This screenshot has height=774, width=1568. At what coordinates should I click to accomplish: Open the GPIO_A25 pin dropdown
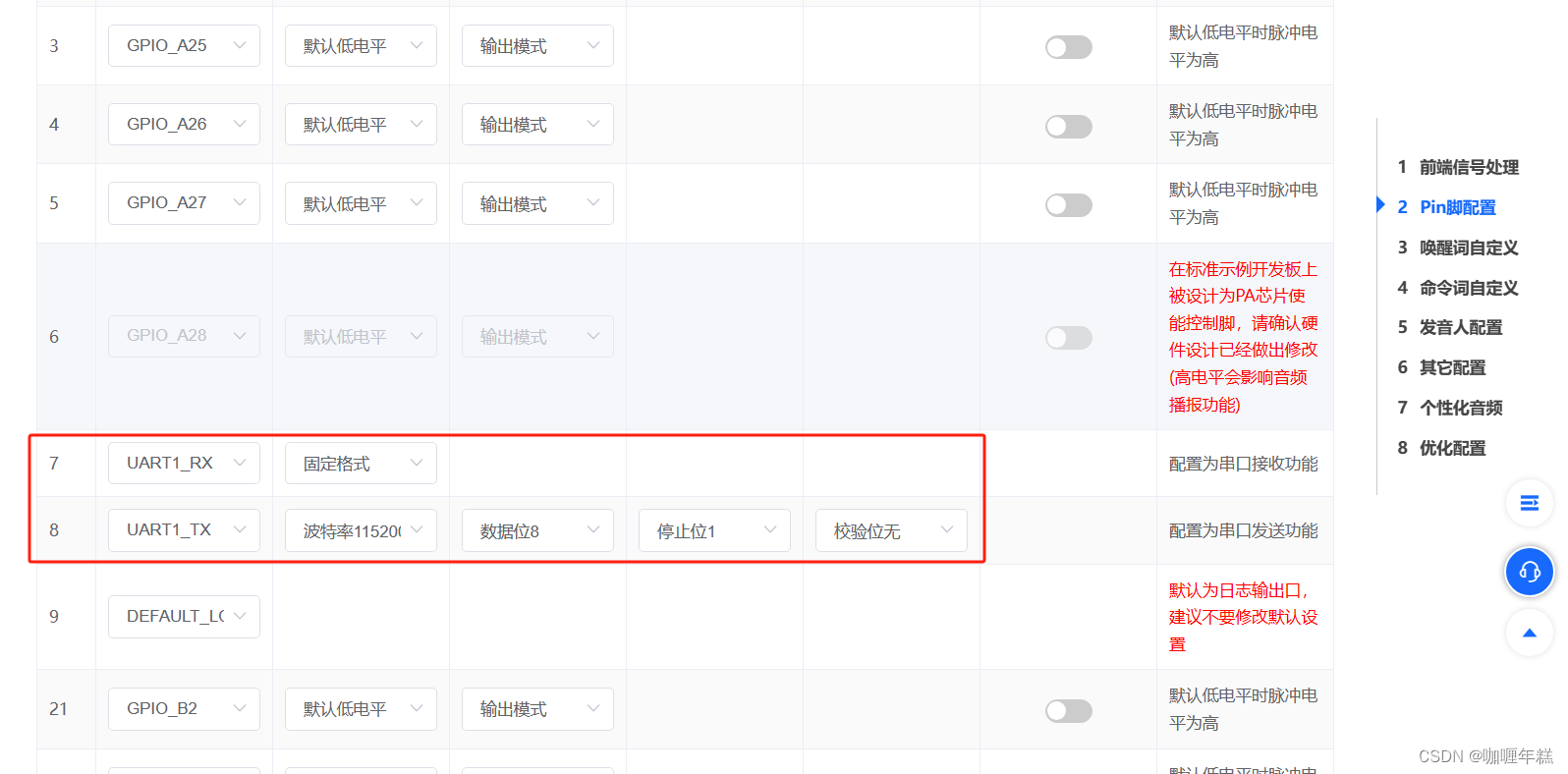tap(184, 46)
